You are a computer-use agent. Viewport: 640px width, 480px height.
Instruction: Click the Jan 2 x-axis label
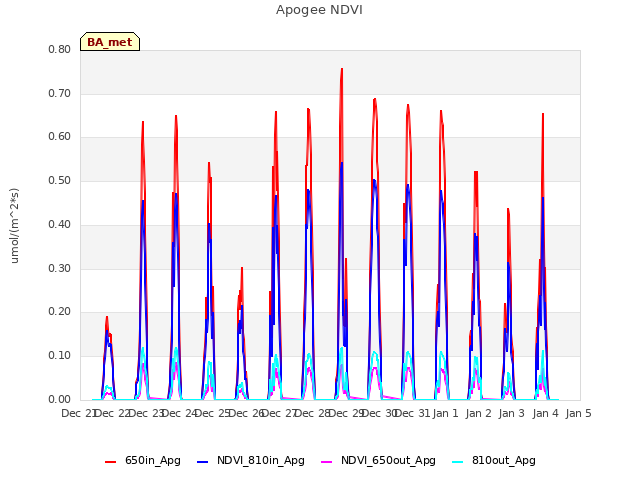pos(478,413)
